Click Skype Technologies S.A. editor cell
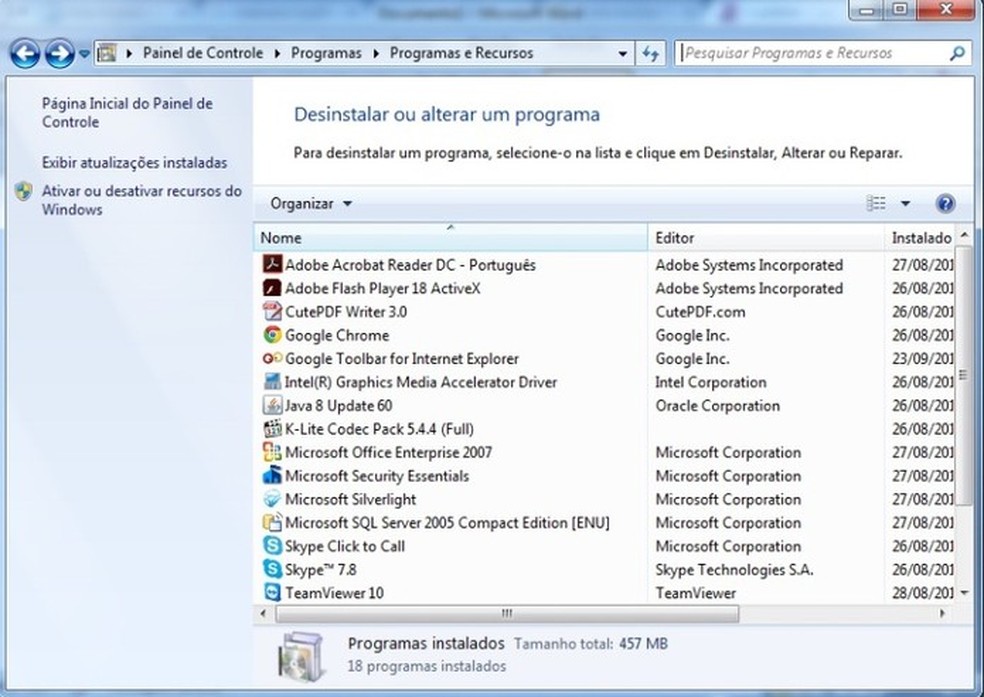 [734, 570]
